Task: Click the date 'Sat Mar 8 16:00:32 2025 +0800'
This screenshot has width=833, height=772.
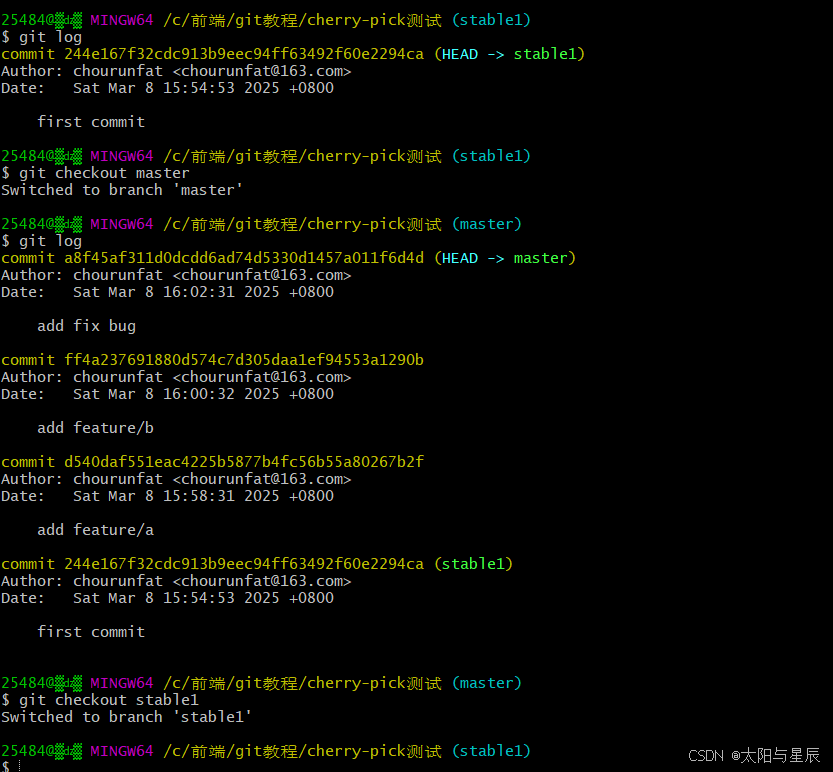Action: tap(203, 394)
